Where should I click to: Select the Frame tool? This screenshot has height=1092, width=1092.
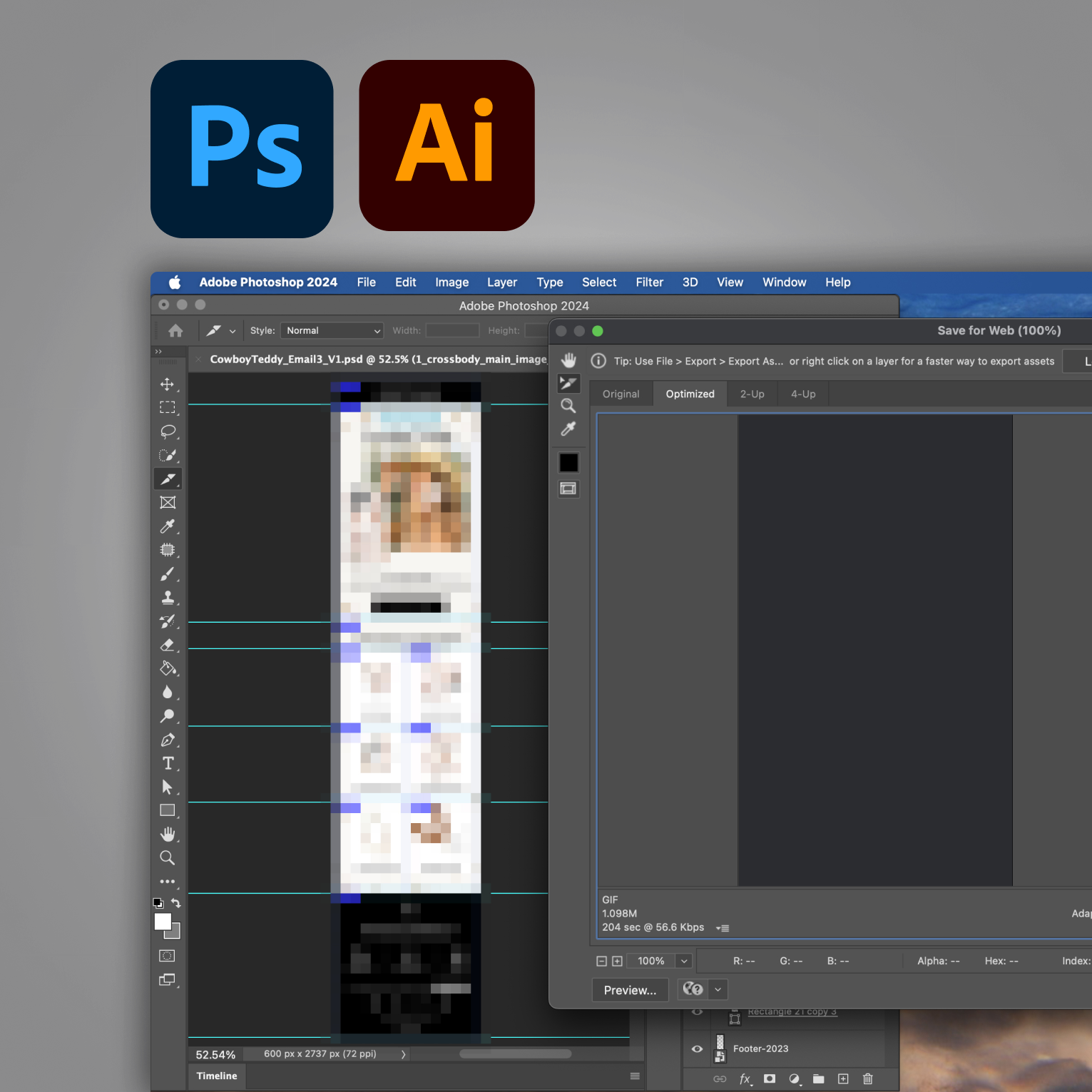(168, 503)
